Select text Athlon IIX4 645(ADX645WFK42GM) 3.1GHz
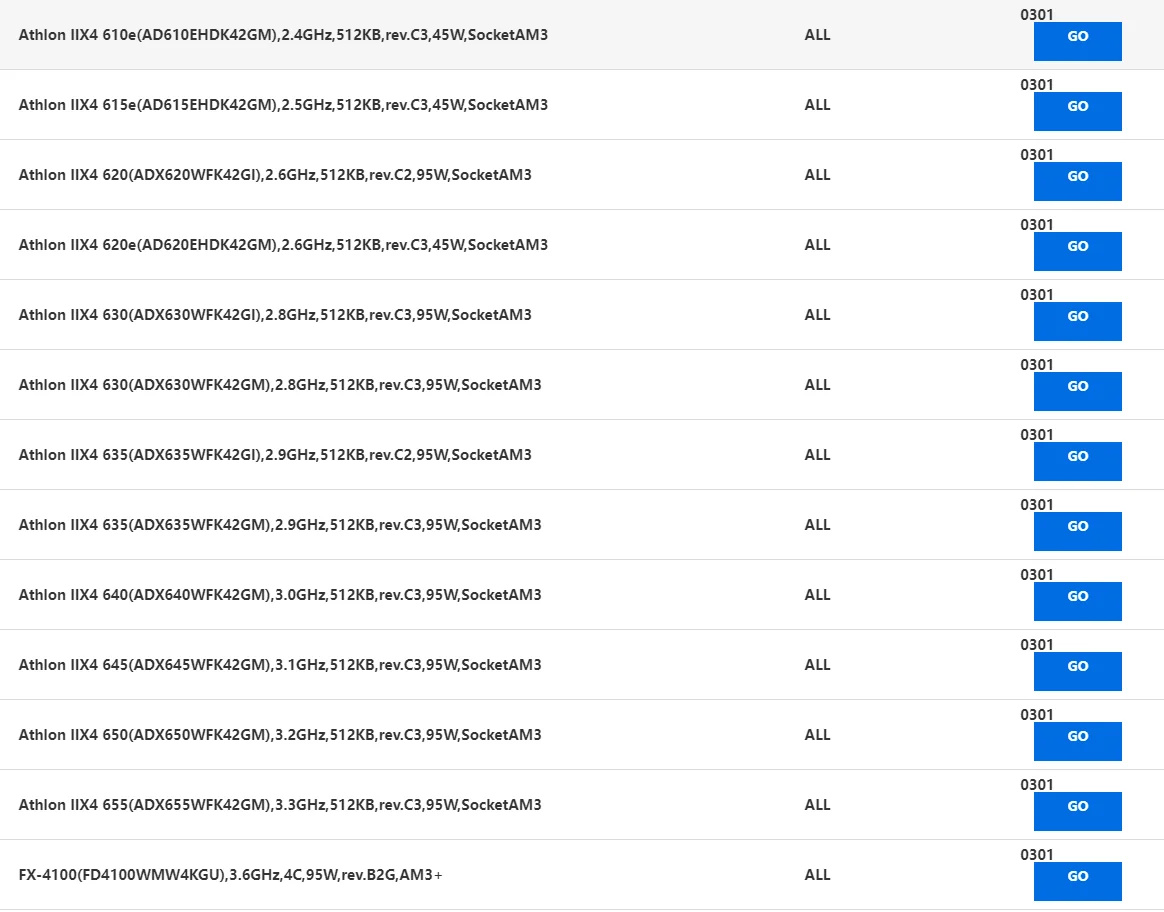 [280, 665]
